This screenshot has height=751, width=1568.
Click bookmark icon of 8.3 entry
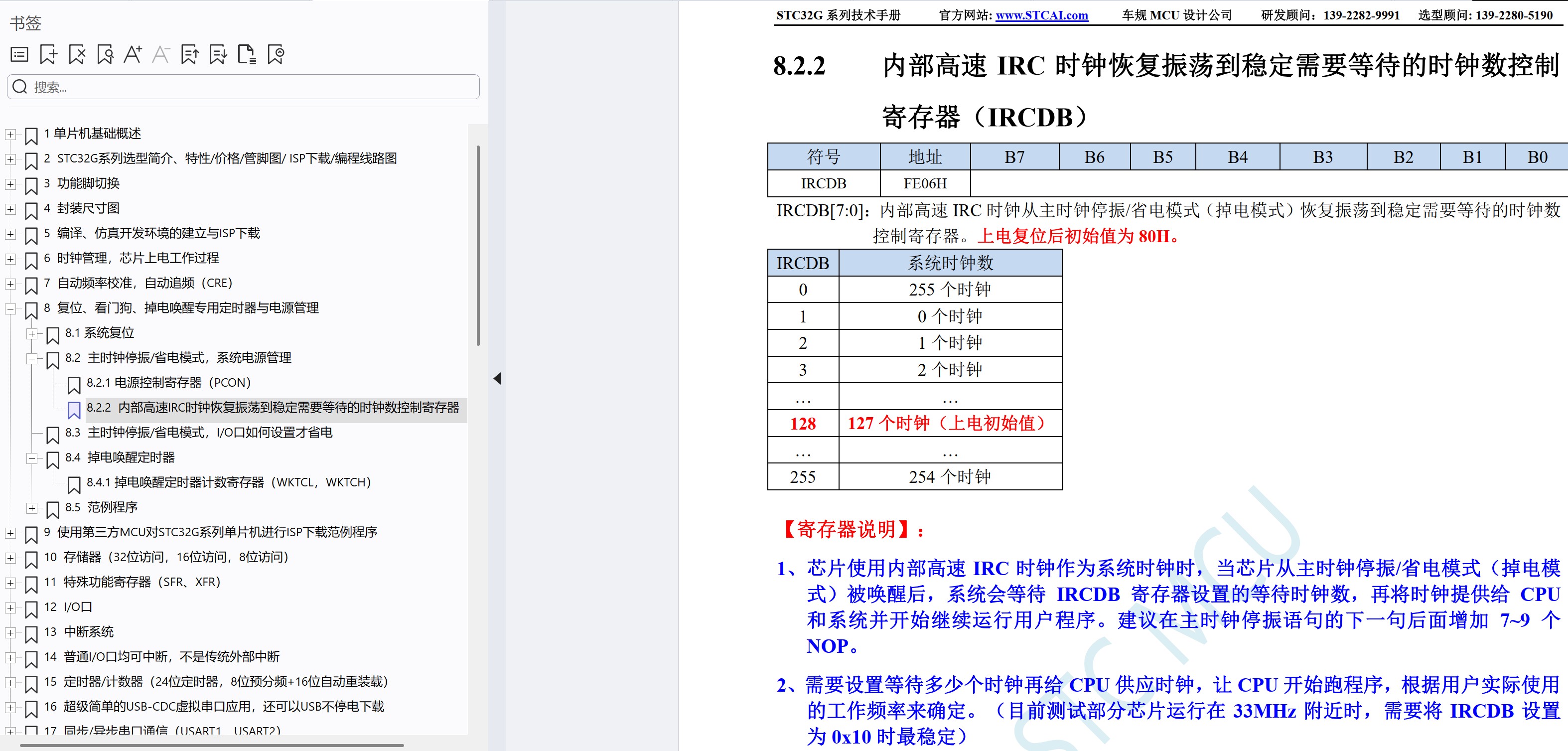tap(52, 435)
